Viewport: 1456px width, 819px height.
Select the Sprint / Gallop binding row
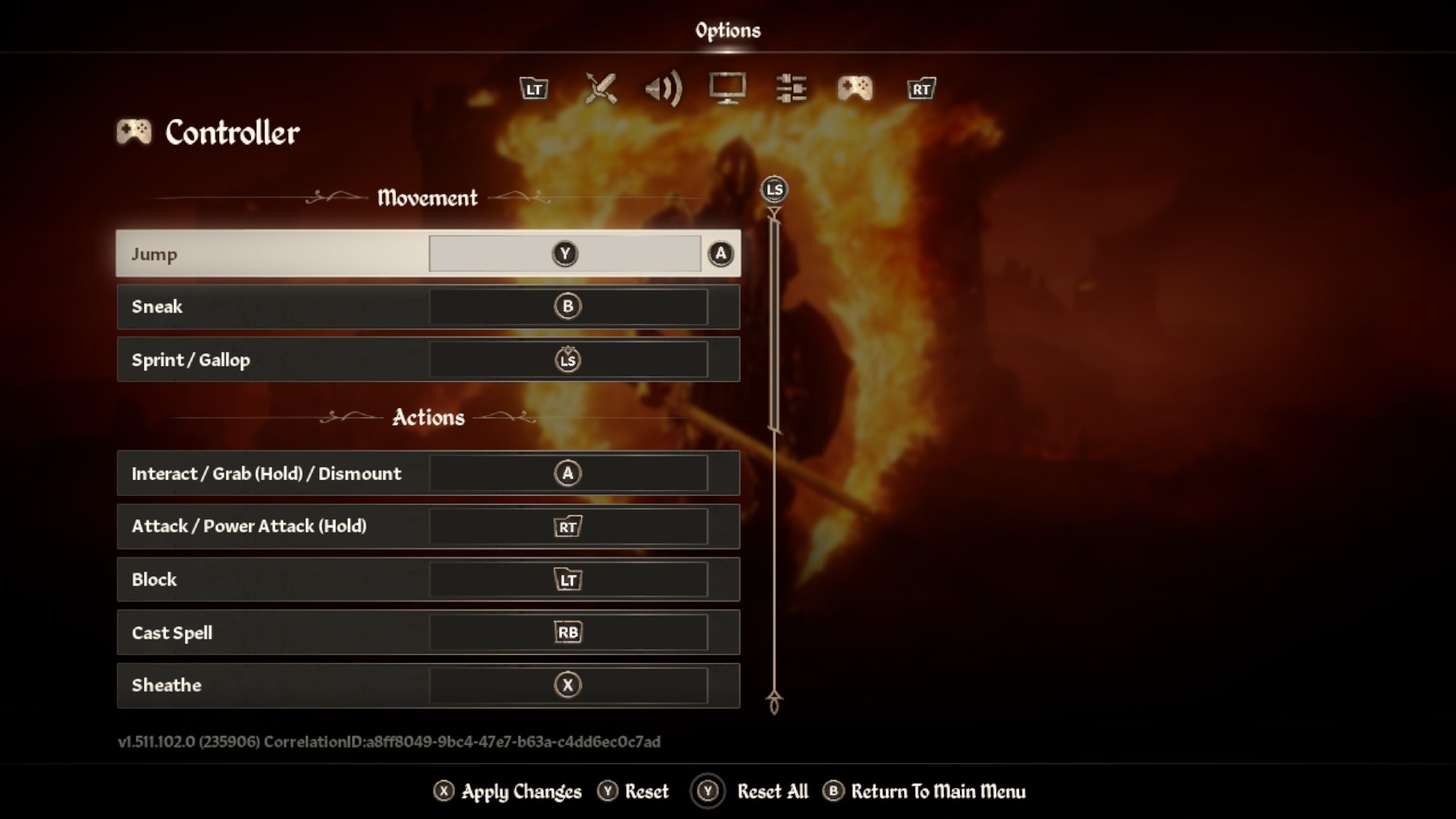[428, 359]
